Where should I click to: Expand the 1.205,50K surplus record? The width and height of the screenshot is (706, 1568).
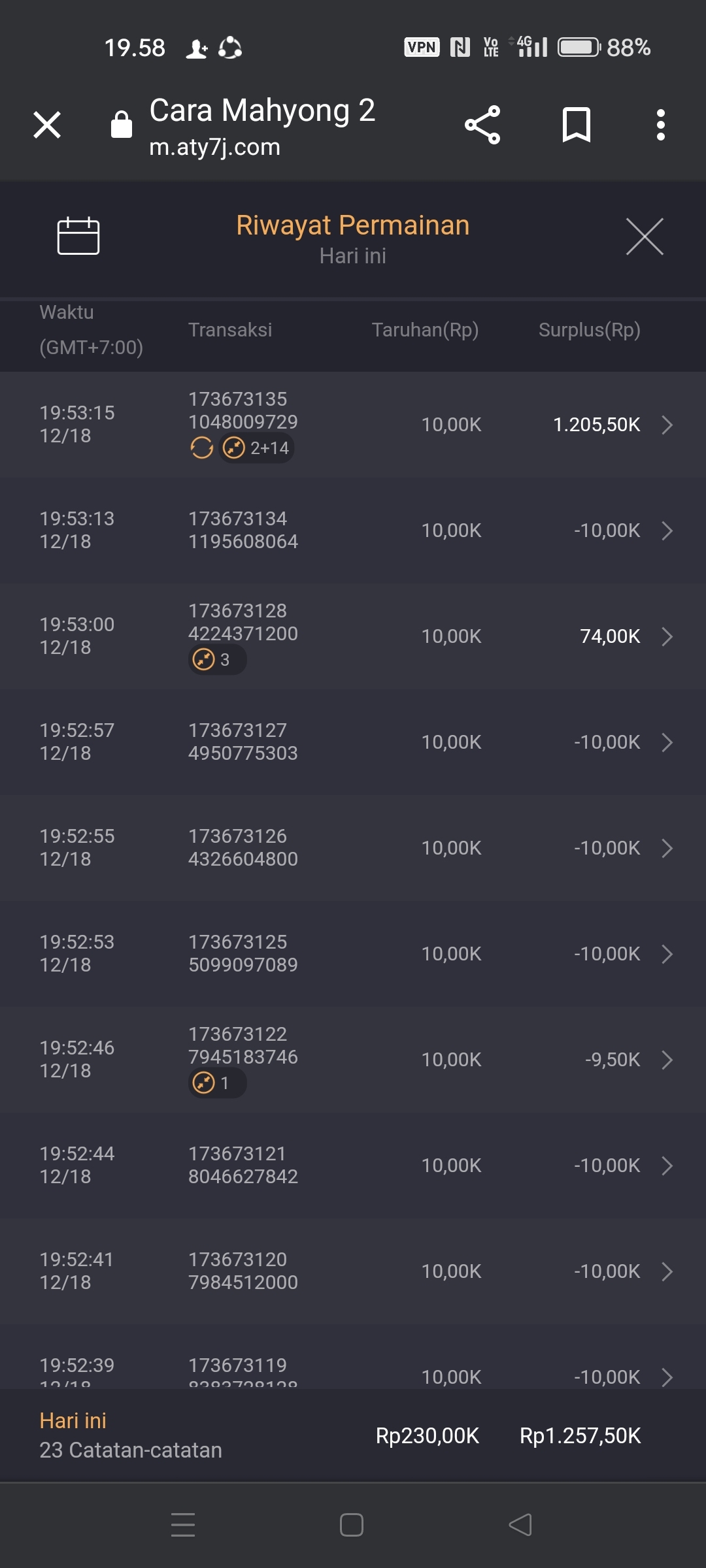(667, 425)
